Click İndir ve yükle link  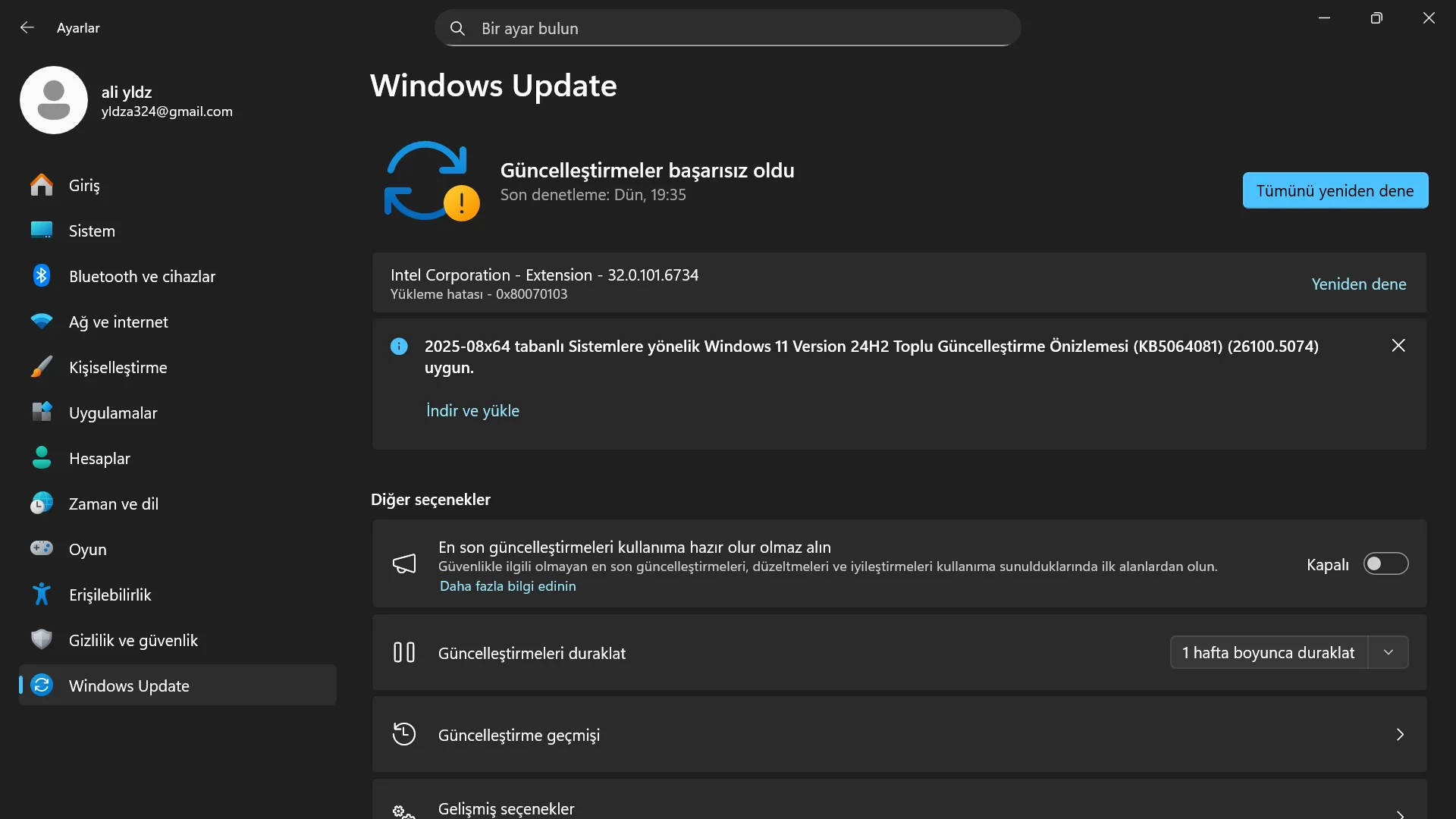click(x=472, y=410)
